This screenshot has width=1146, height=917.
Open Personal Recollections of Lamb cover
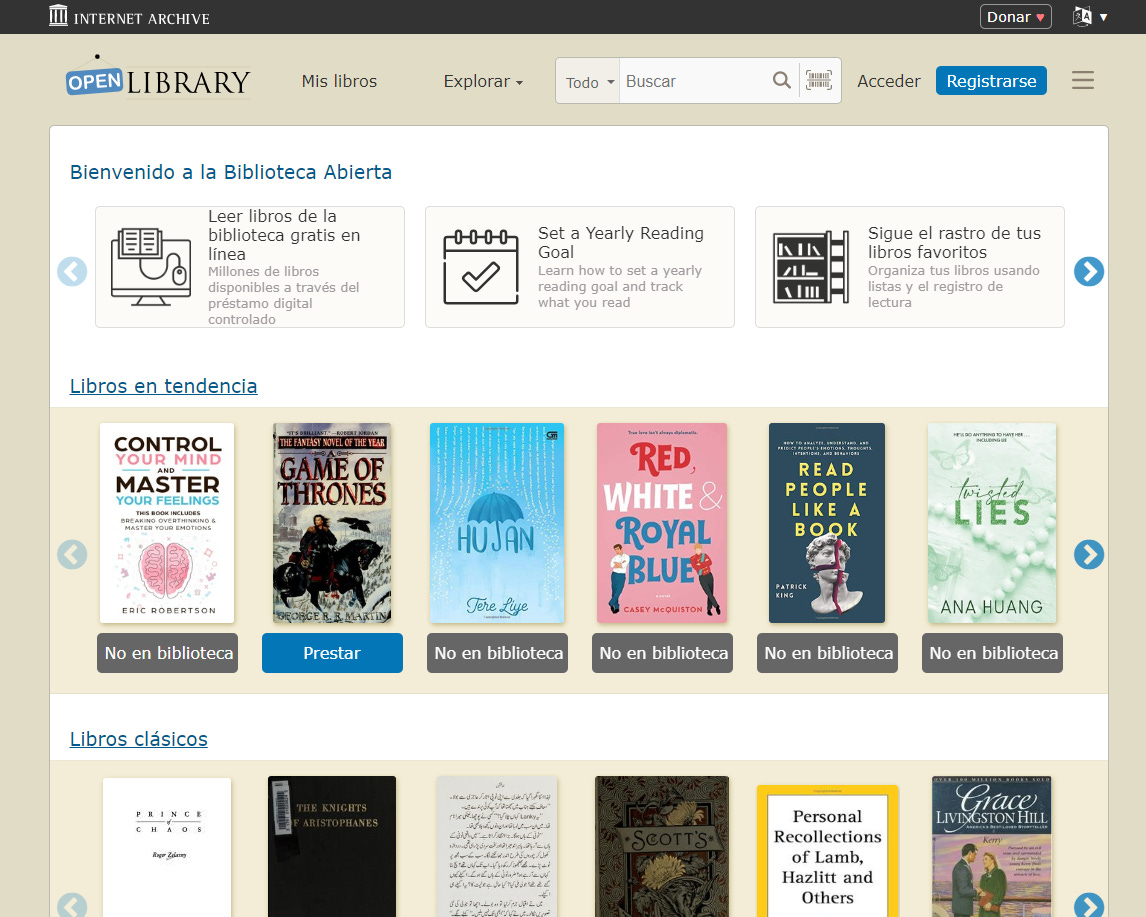tap(827, 851)
